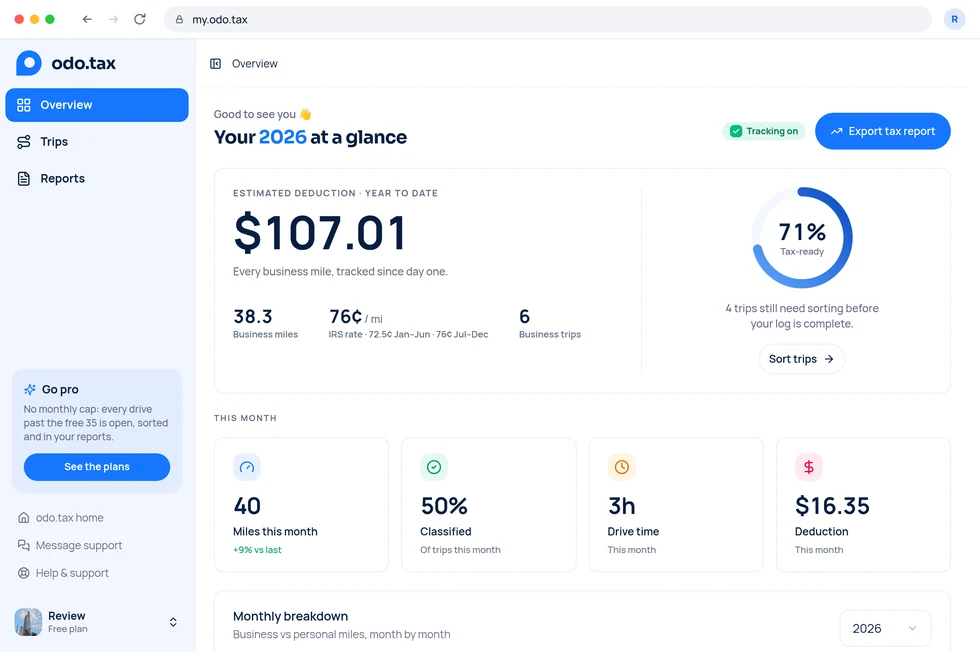Click the Tracking on status badge

pos(764,131)
